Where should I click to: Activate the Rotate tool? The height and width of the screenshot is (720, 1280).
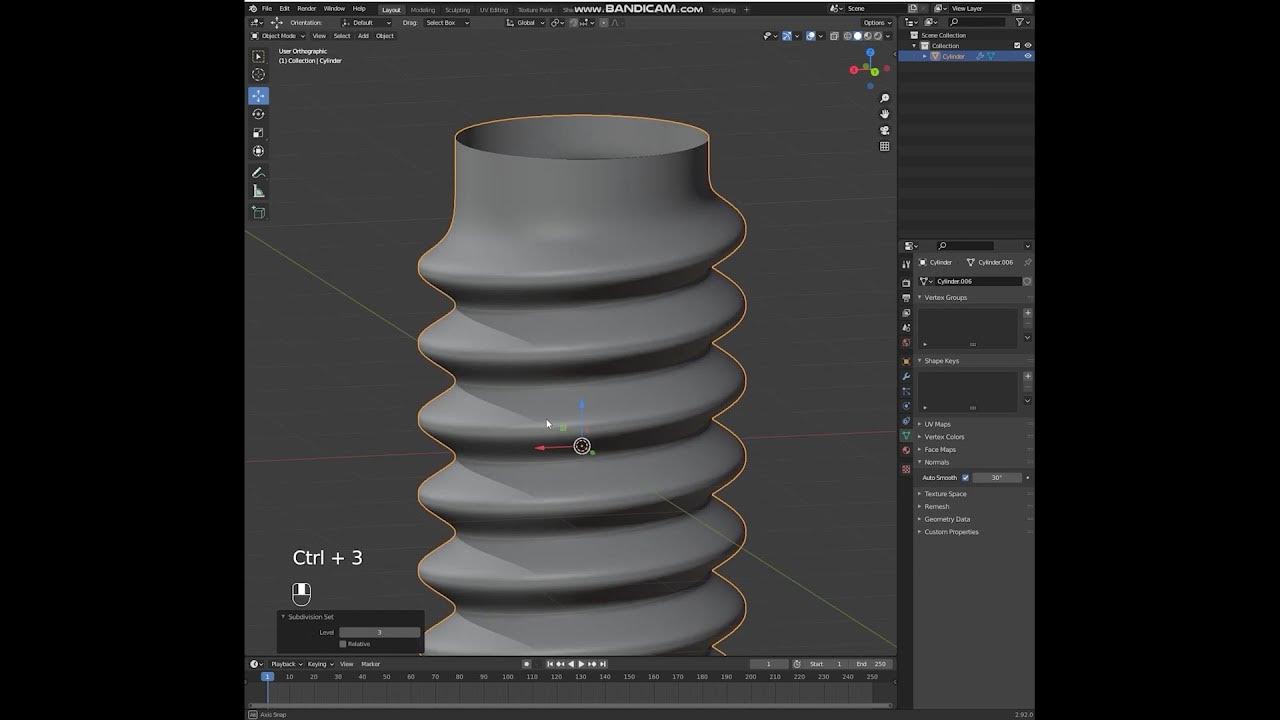[258, 114]
